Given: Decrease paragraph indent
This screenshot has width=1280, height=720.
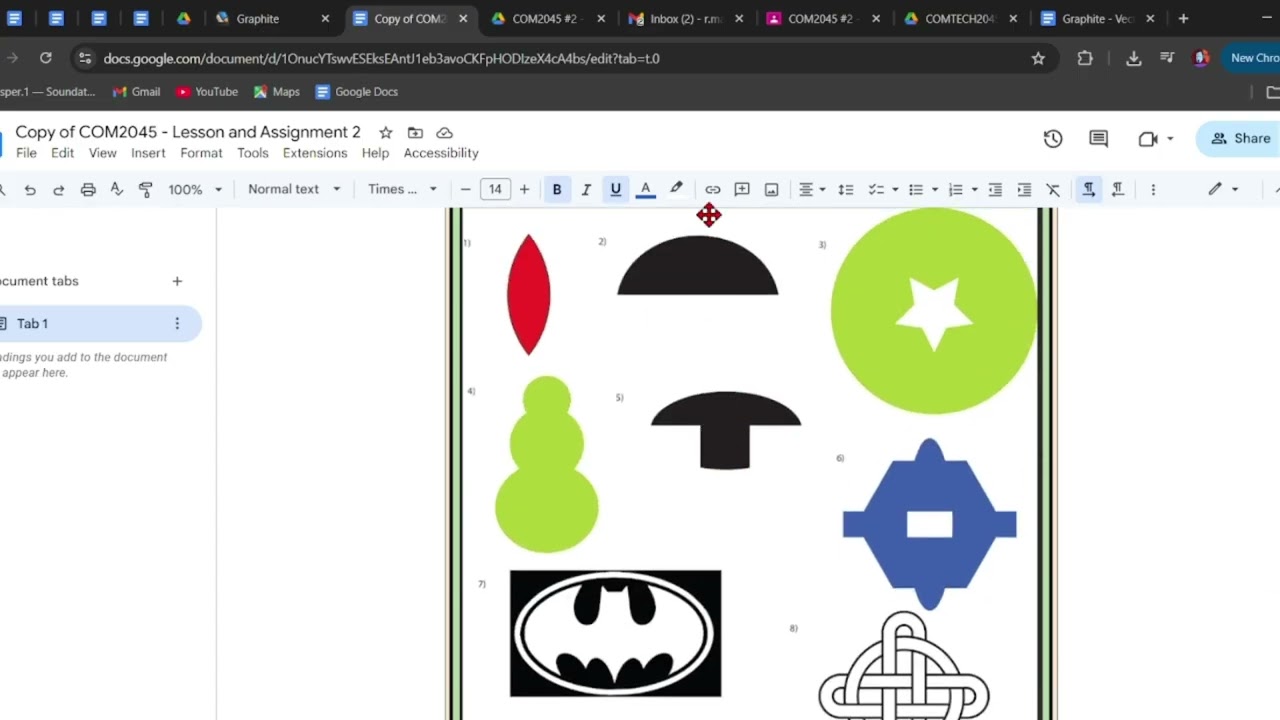Looking at the screenshot, I should pyautogui.click(x=995, y=189).
